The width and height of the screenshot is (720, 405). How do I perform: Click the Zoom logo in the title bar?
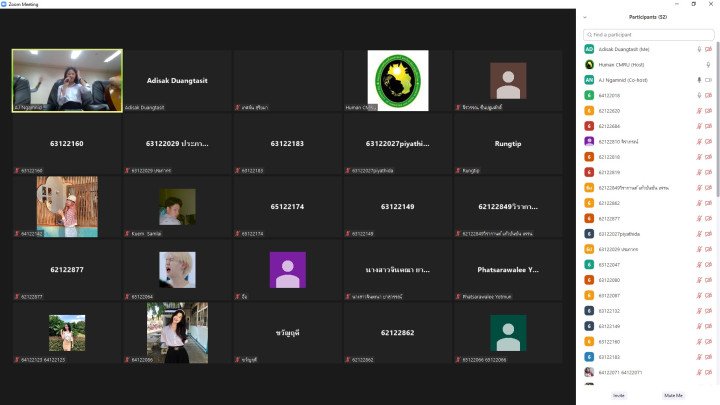(x=4, y=4)
